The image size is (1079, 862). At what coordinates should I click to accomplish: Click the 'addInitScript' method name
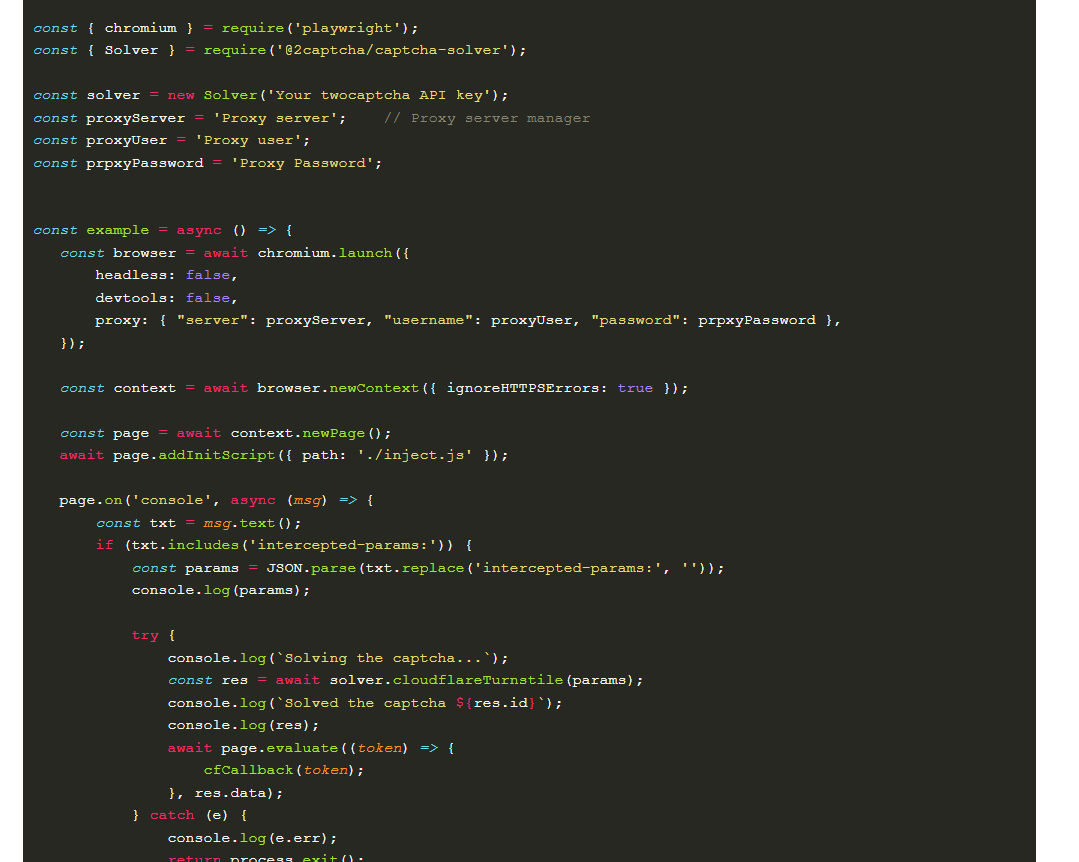click(x=217, y=455)
